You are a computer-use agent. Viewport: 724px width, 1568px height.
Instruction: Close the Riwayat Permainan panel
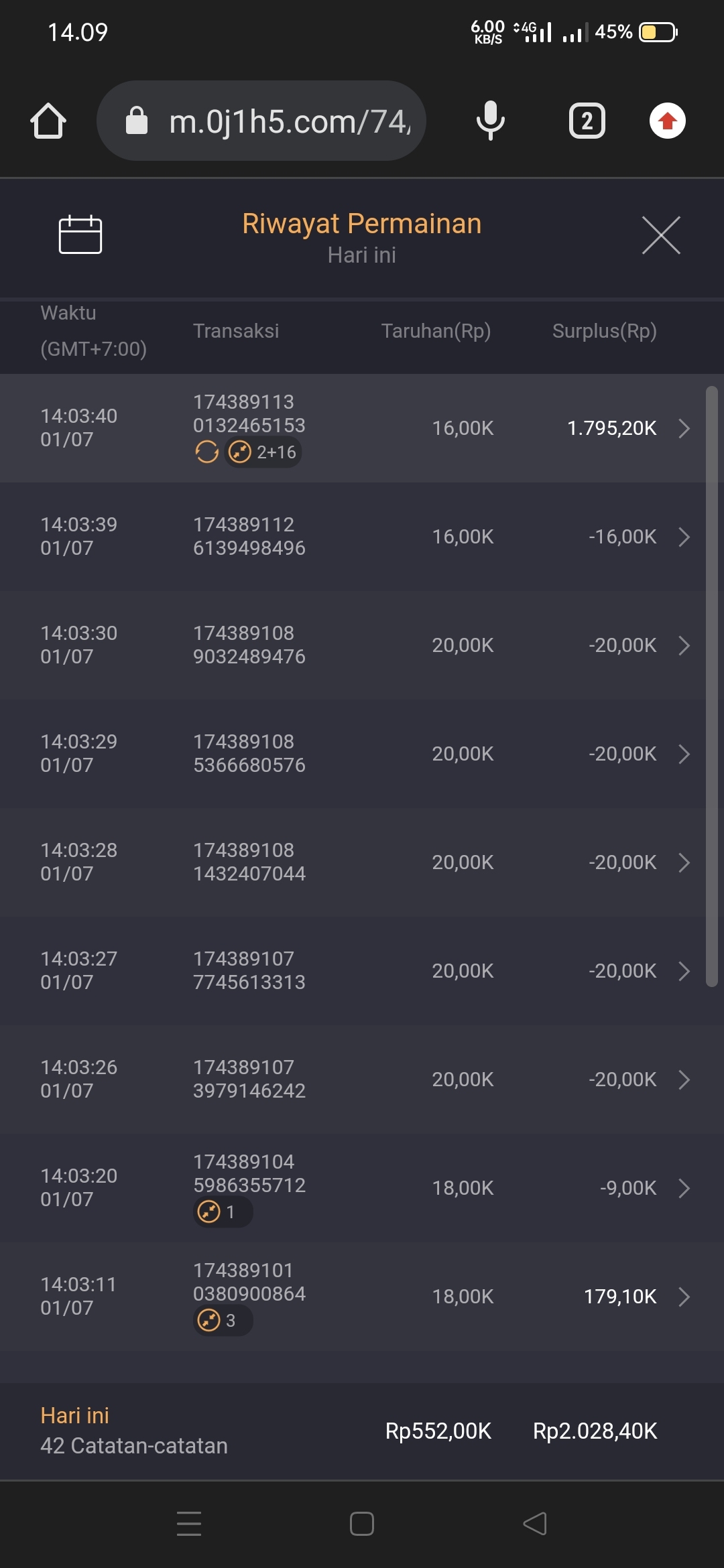[x=661, y=235]
